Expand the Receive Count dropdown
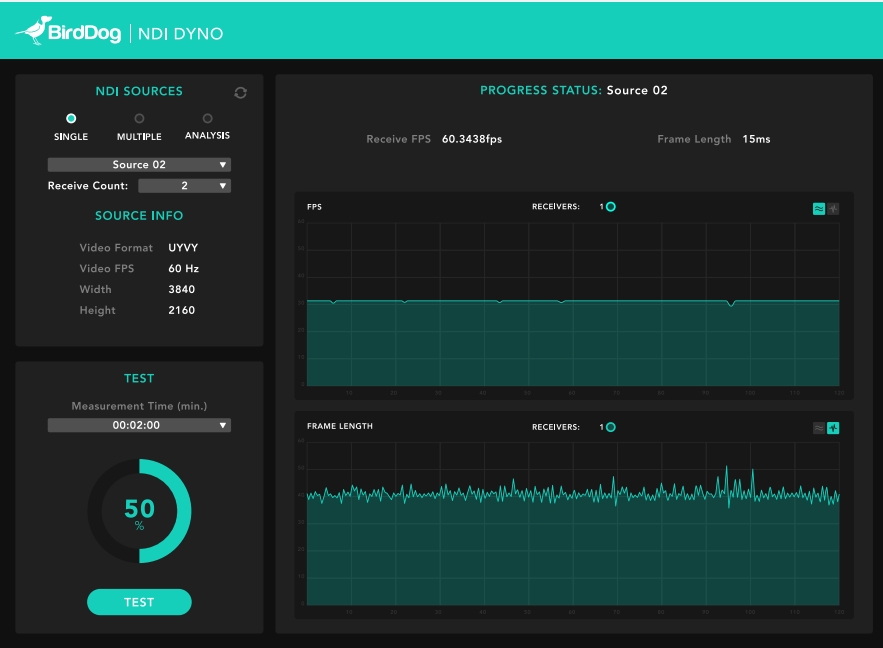 pyautogui.click(x=184, y=186)
